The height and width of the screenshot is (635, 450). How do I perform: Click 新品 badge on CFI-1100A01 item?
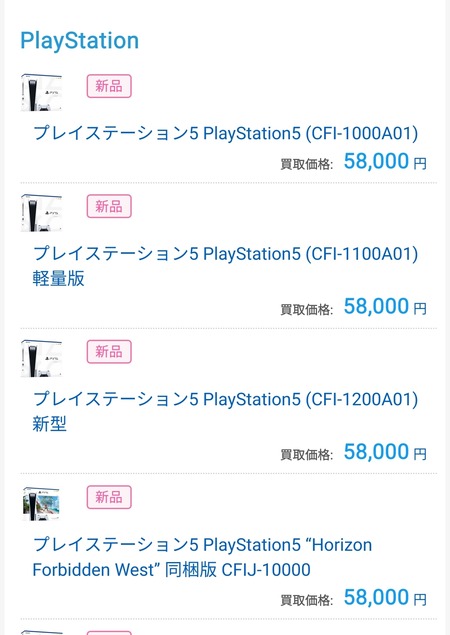[x=109, y=206]
